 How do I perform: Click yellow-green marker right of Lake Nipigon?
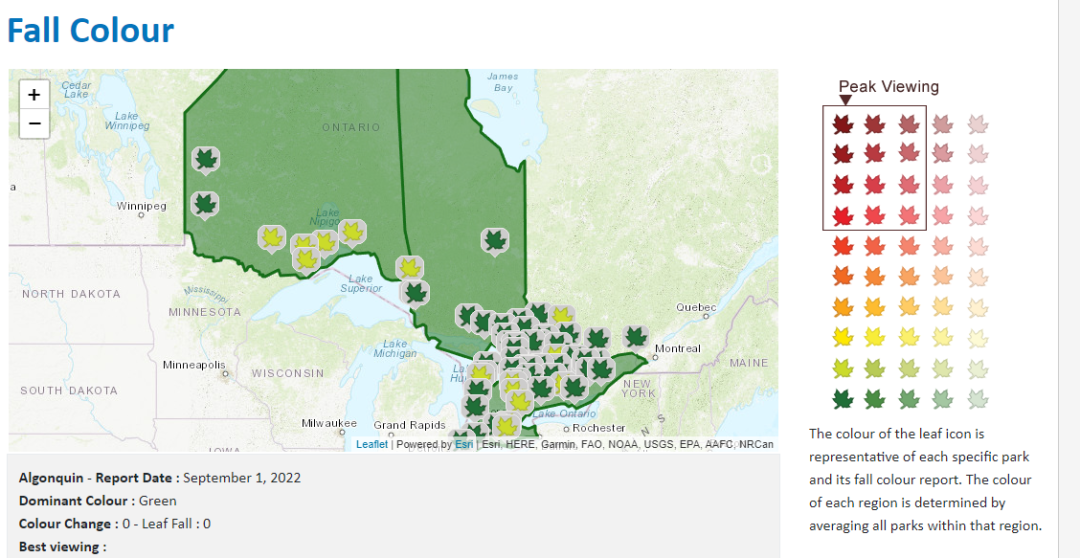tap(351, 232)
